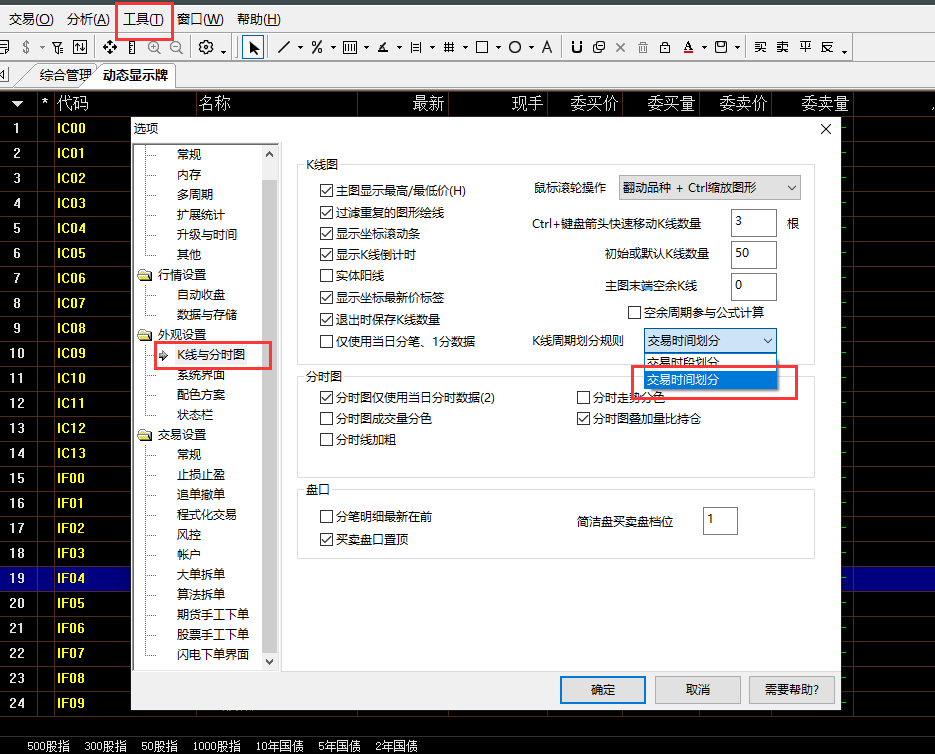Click the 平 close position toolbar button
The width and height of the screenshot is (935, 754).
click(805, 47)
